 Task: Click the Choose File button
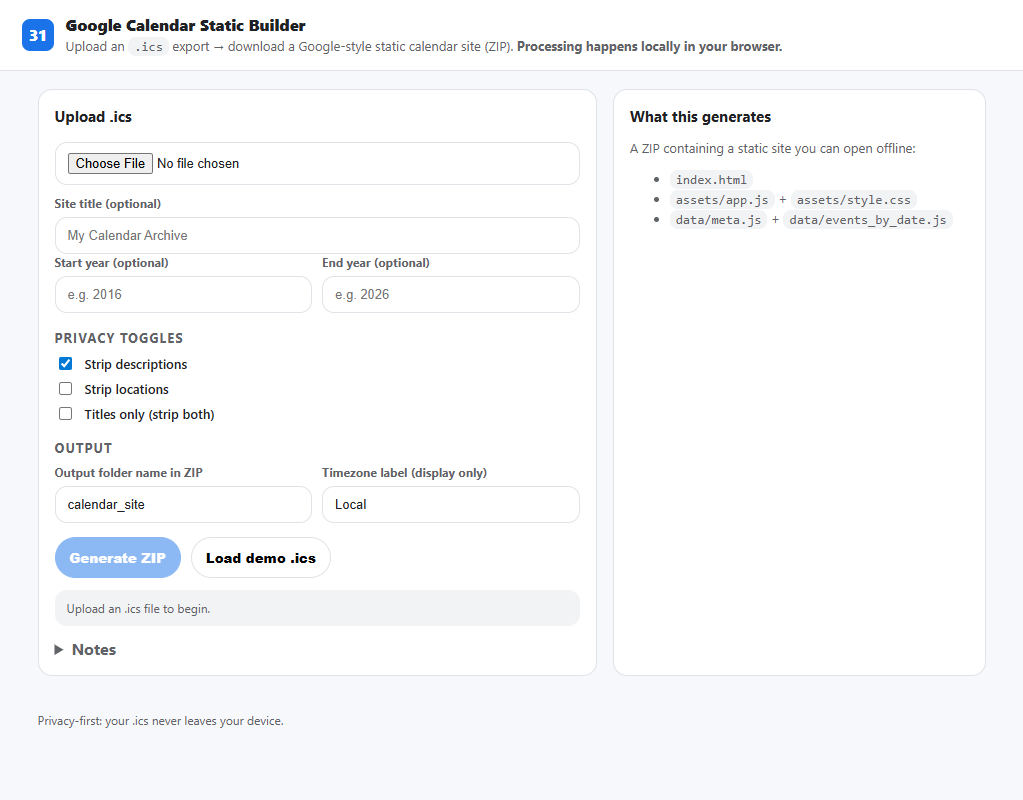click(110, 163)
